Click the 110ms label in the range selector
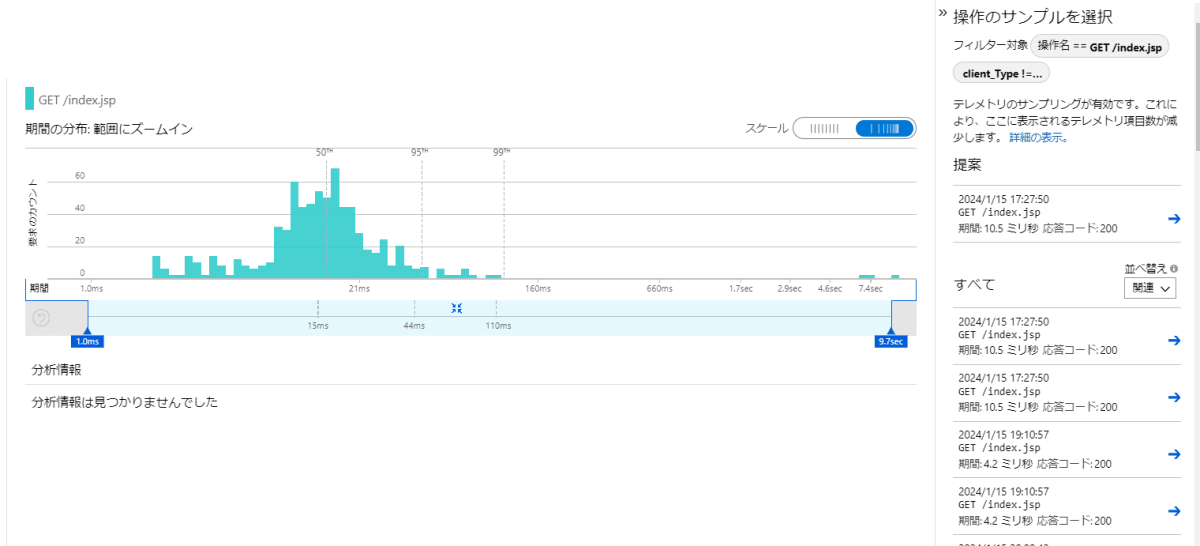Screen dimensions: 1200x546 click(498, 325)
